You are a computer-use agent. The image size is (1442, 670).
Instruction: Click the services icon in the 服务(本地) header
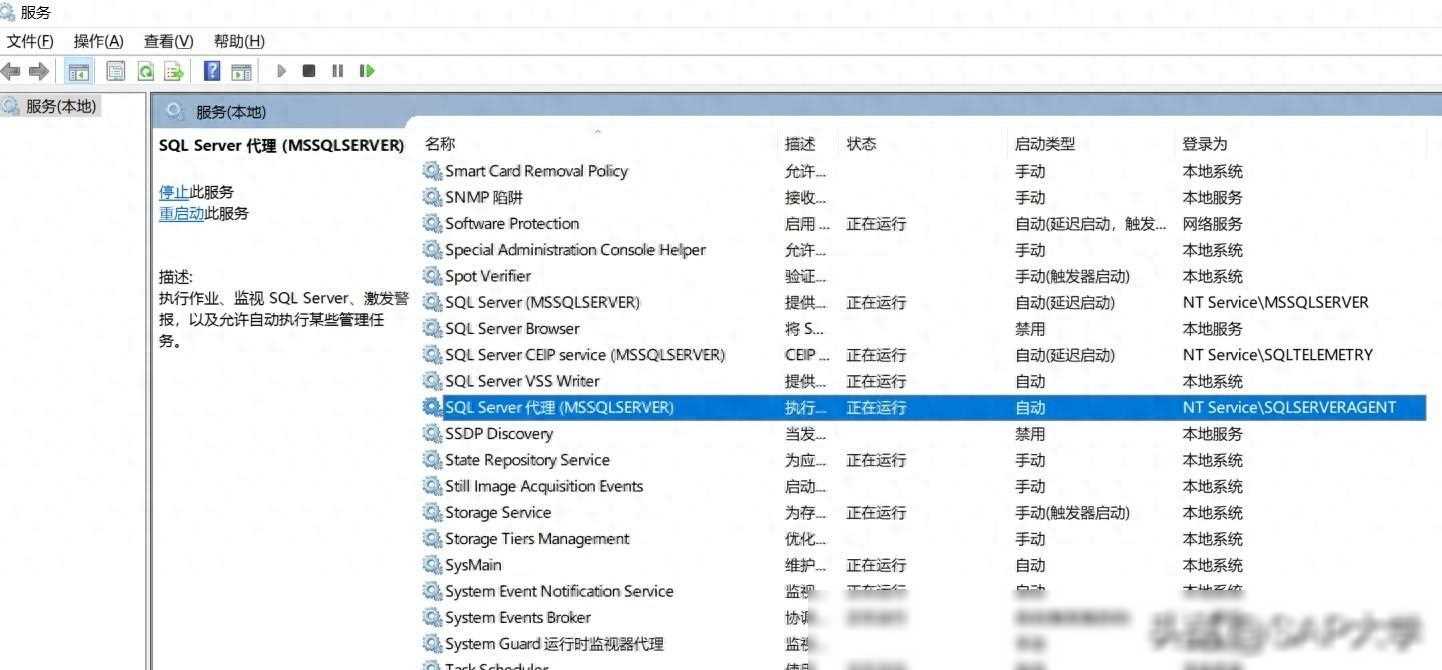(x=175, y=111)
